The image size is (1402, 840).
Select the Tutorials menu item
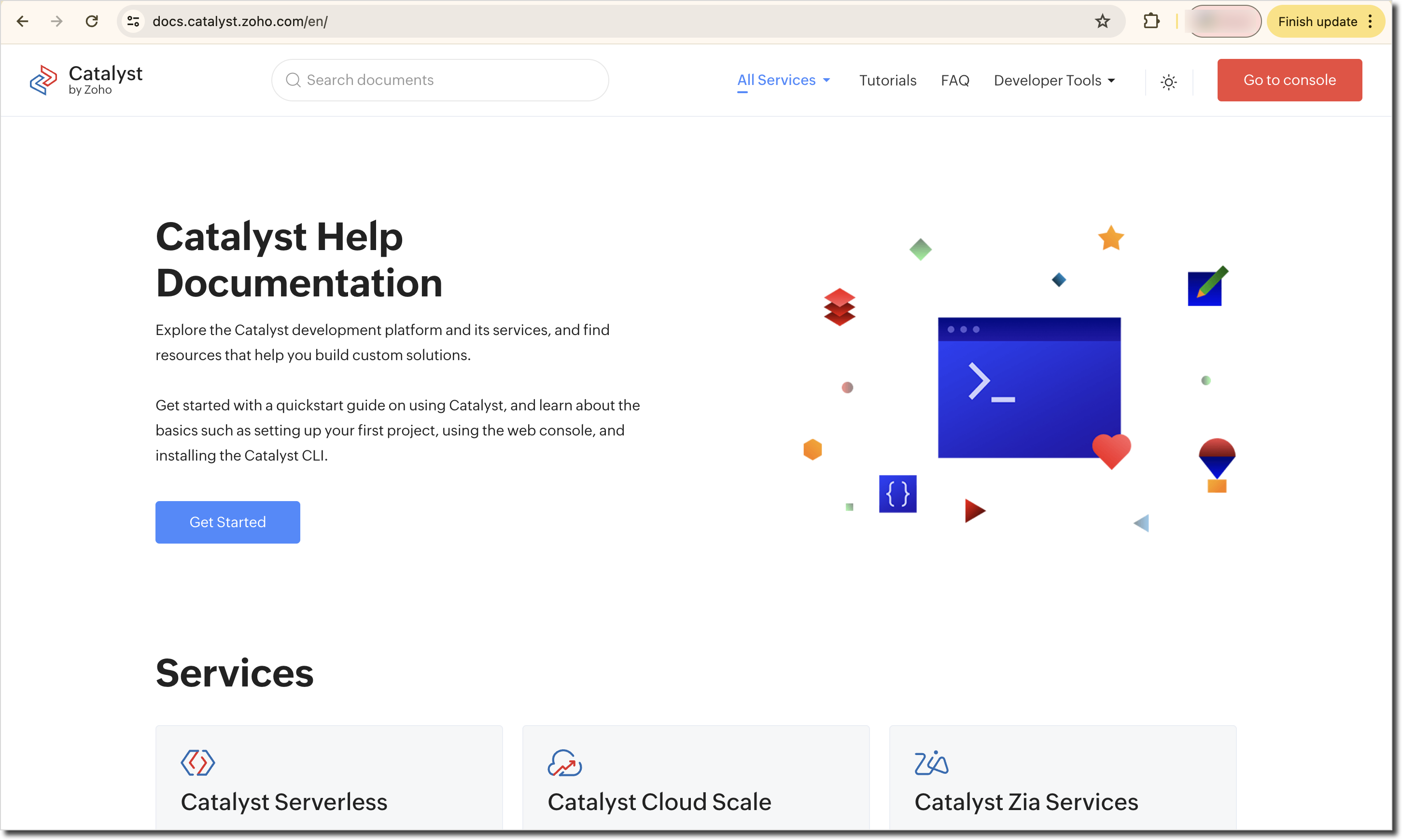tap(888, 80)
